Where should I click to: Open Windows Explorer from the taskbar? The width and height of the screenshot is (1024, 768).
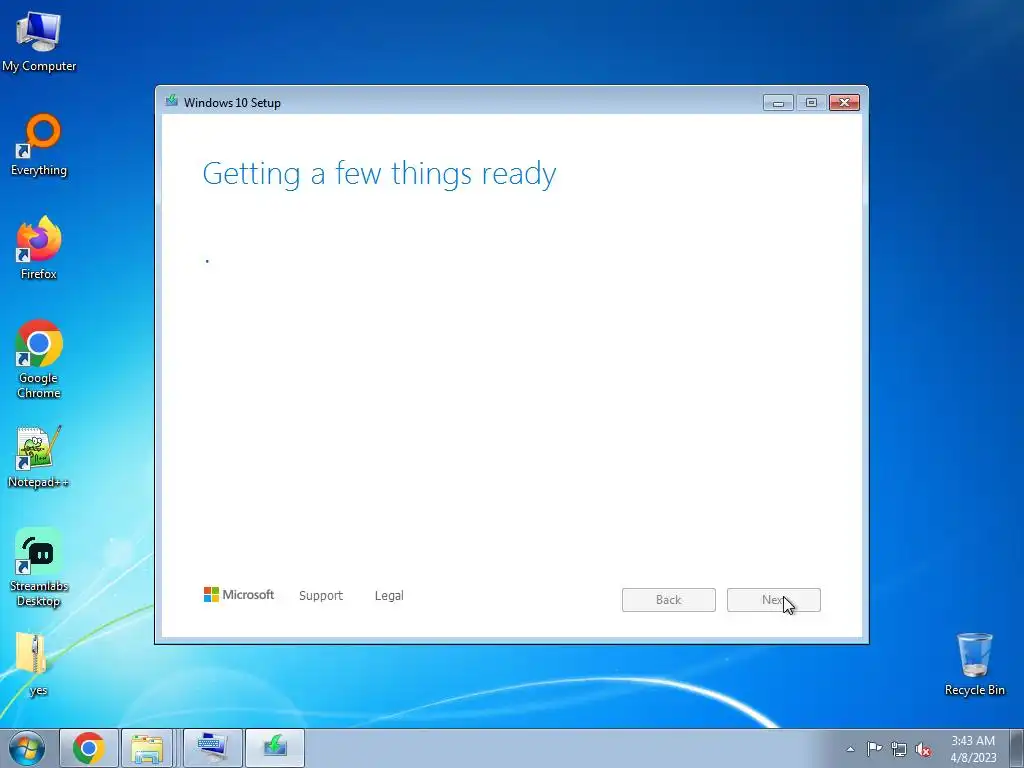[147, 748]
